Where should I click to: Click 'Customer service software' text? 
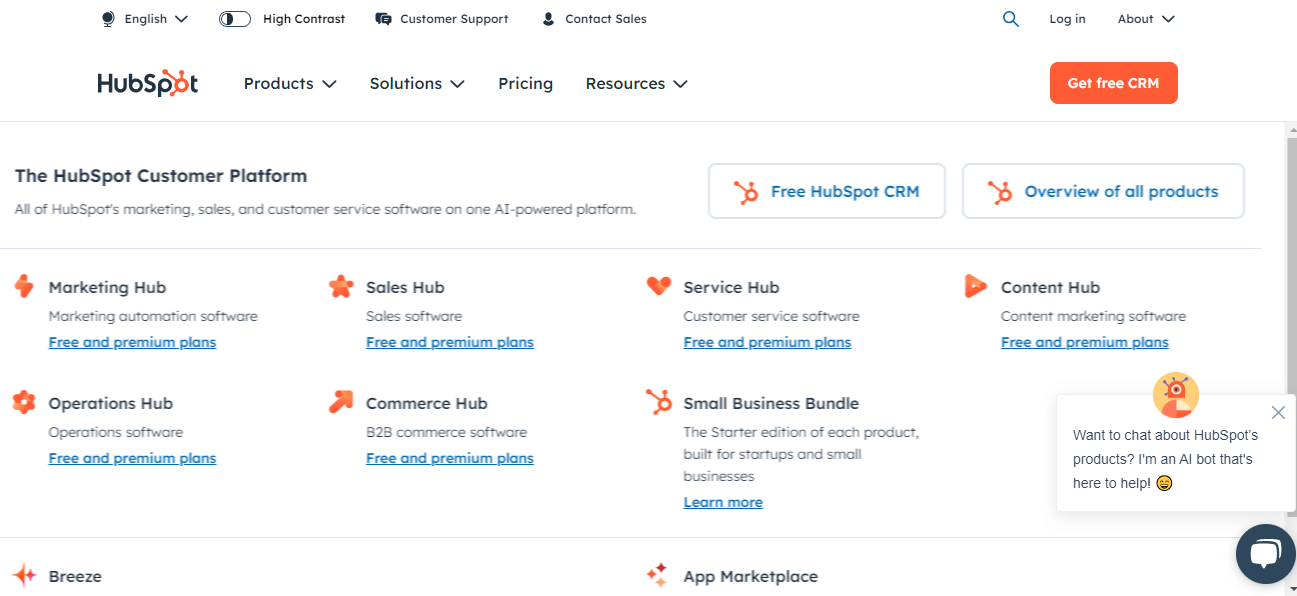[771, 316]
